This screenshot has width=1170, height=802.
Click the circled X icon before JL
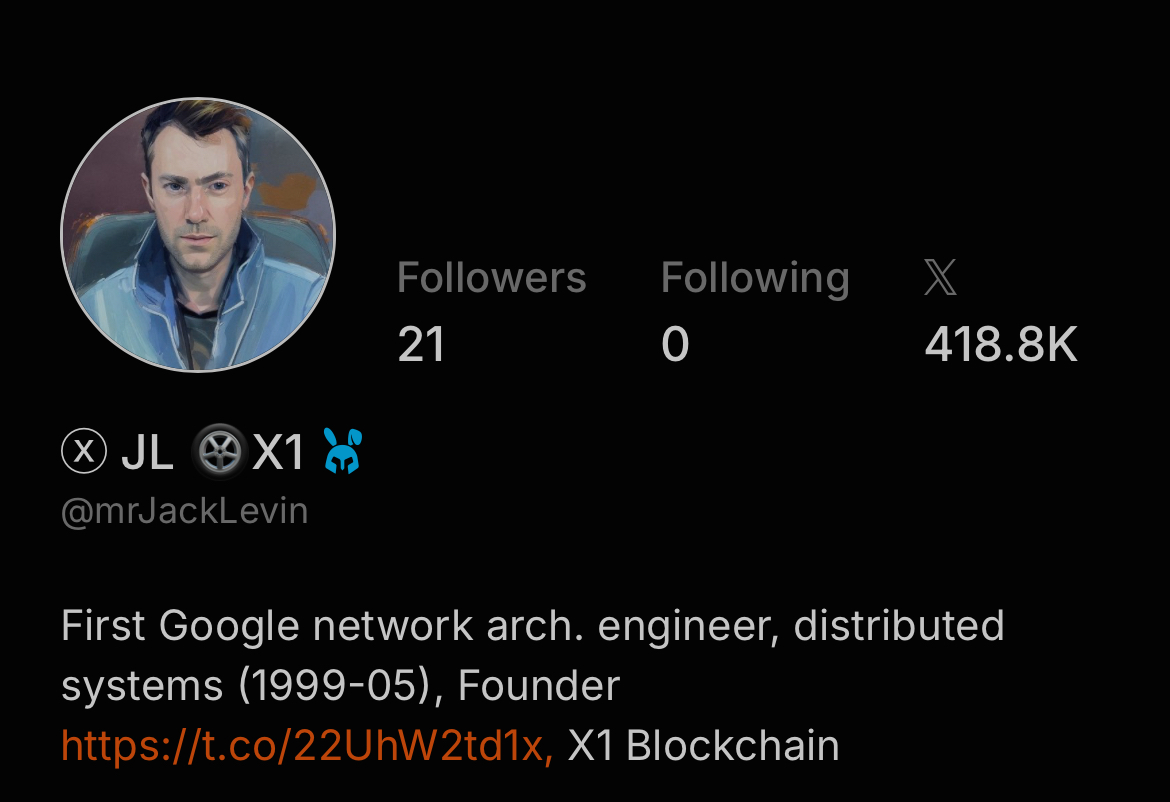(x=84, y=451)
